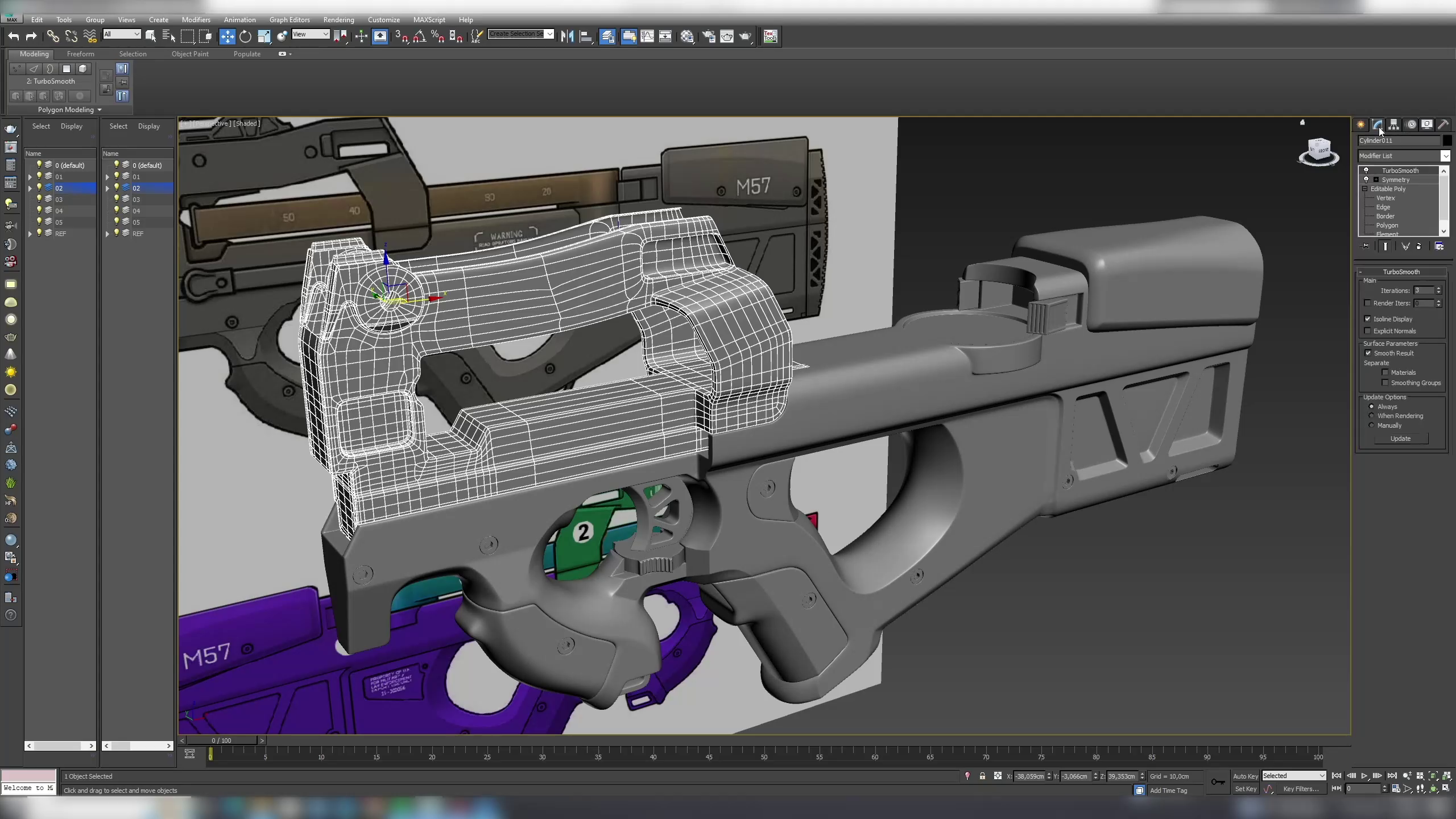Select the Scale tool in the toolbar
The image size is (1456, 819).
pos(264,36)
